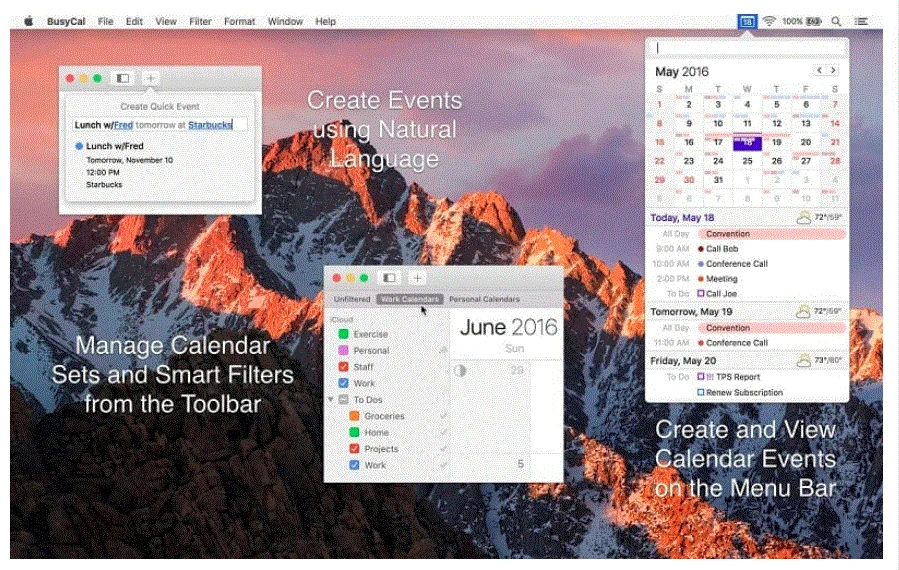This screenshot has height=570, width=899.
Task: Click the quick entry field in menu bar popup
Action: pyautogui.click(x=747, y=48)
